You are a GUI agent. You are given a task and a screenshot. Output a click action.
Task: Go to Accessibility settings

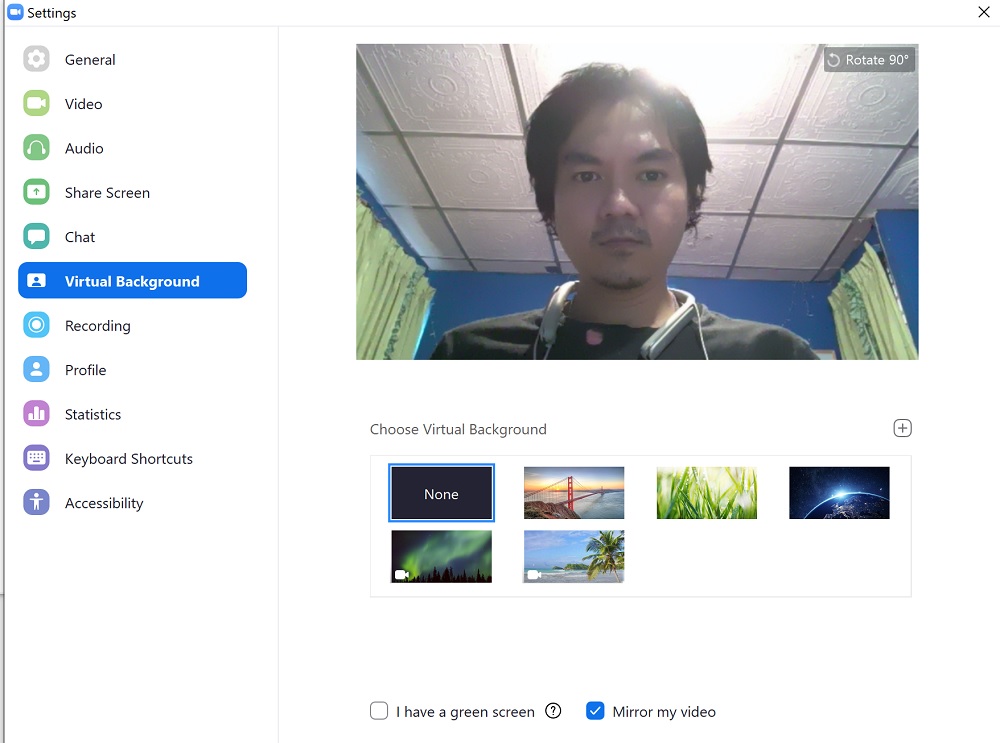132,503
